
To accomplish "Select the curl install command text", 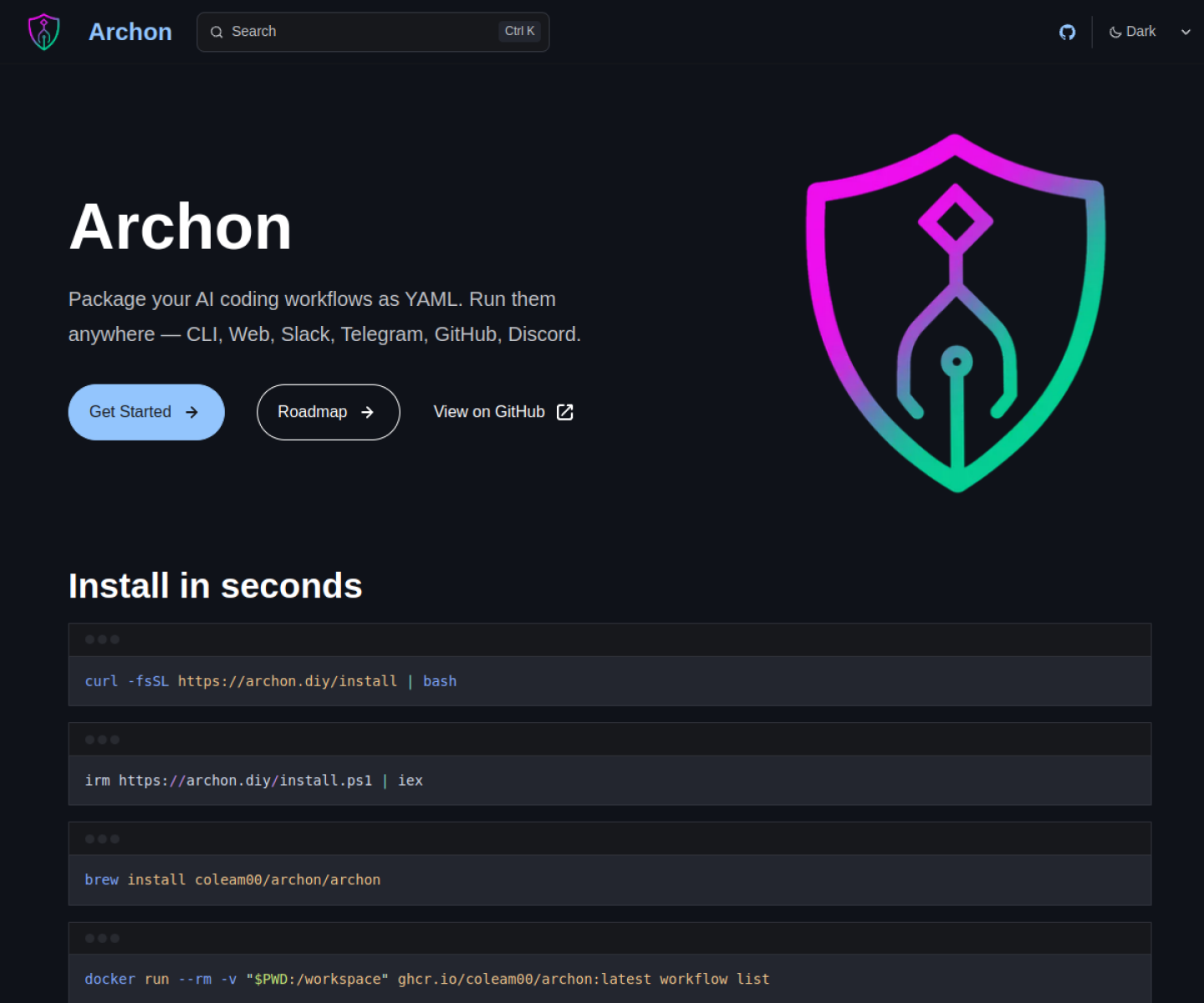I will (x=271, y=681).
